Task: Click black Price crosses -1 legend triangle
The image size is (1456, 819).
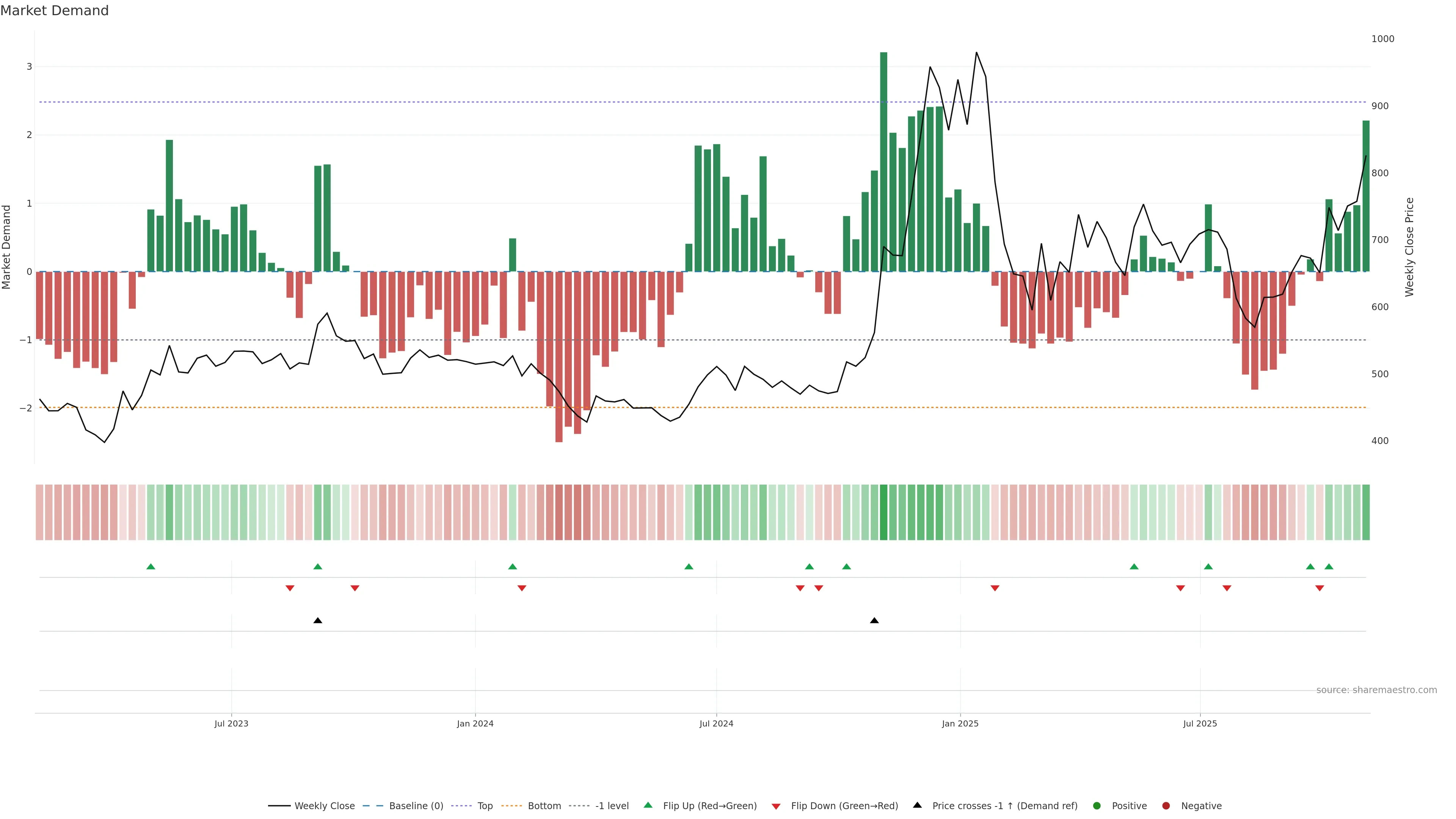Action: pyautogui.click(x=917, y=805)
